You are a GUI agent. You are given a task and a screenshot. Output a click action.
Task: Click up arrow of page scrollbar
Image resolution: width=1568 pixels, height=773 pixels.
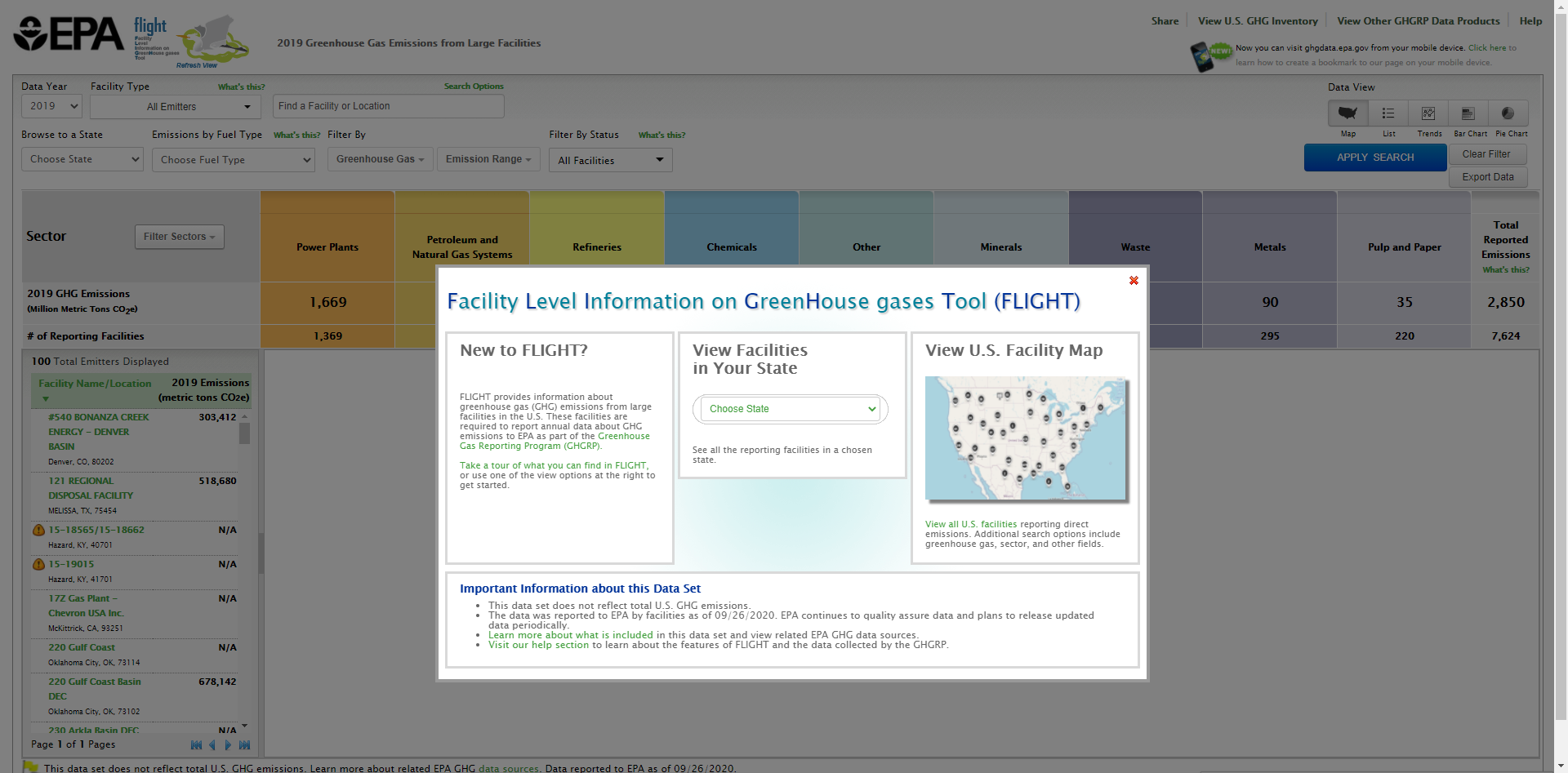[x=1561, y=7]
